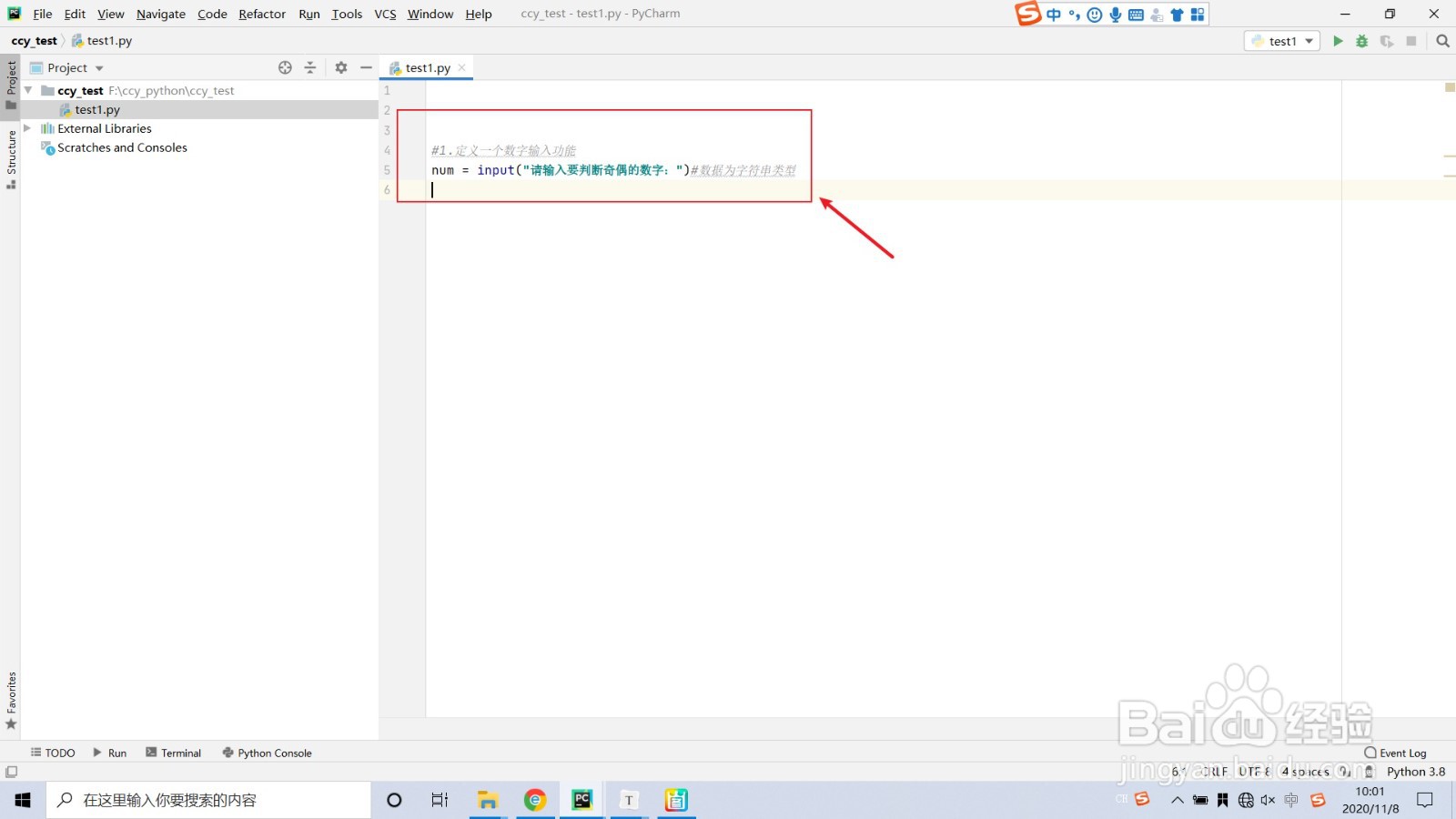The image size is (1456, 819).
Task: Click the Sogou S logo in IME bar
Action: (x=1027, y=14)
